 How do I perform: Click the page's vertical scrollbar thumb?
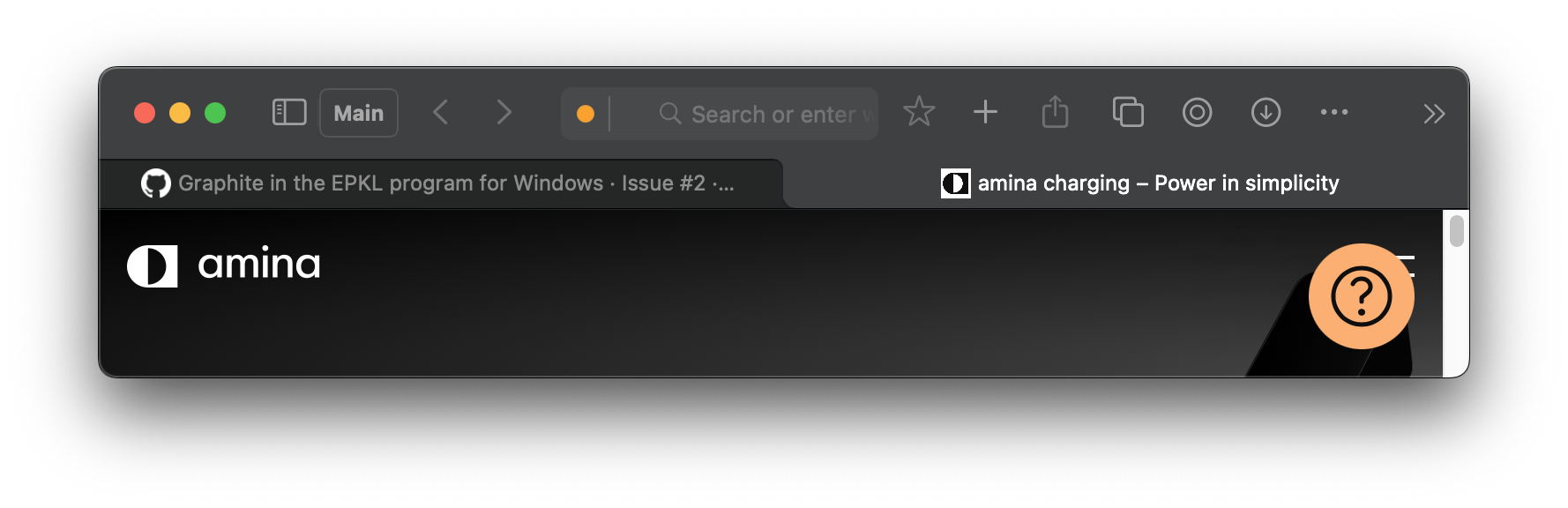(x=1456, y=231)
